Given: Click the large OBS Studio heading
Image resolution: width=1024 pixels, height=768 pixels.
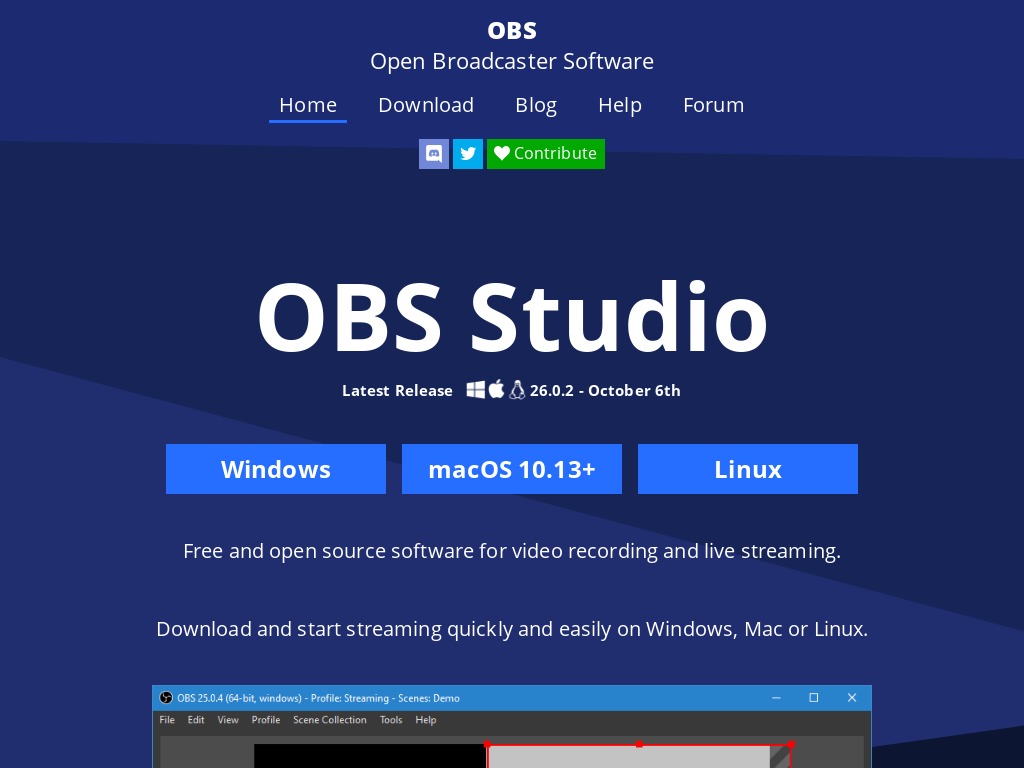Looking at the screenshot, I should coord(512,317).
